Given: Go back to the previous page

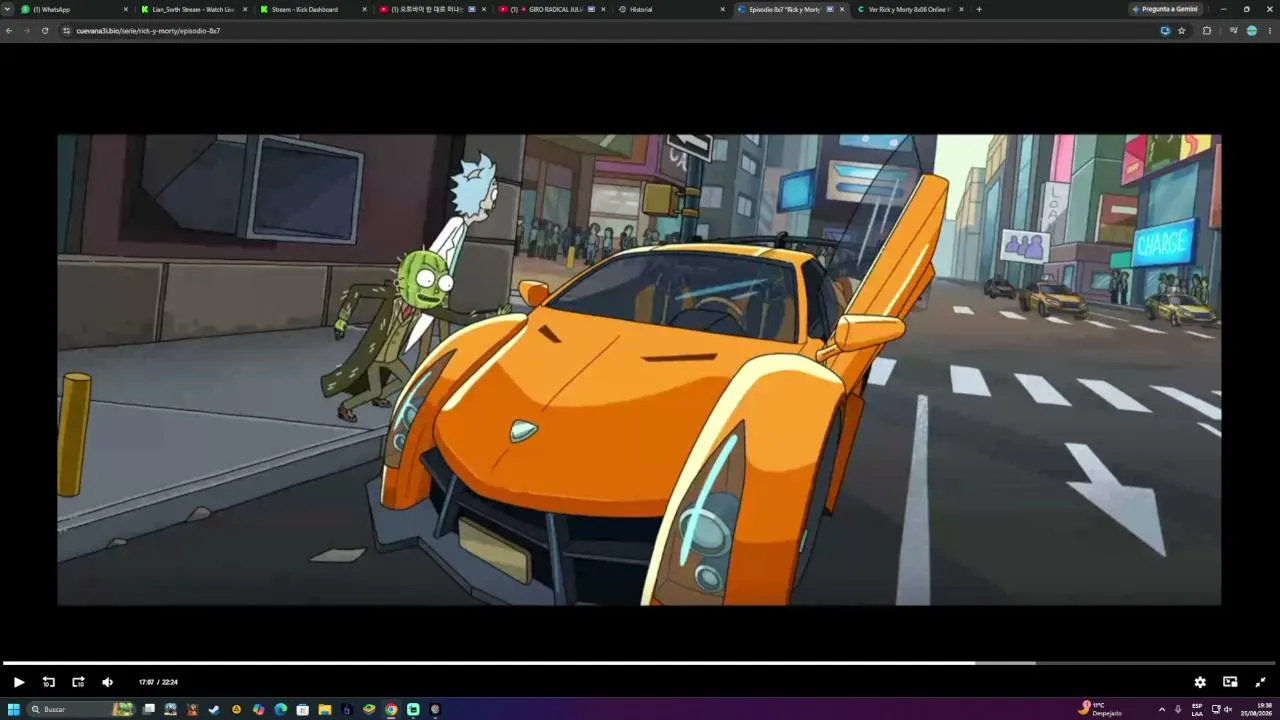Looking at the screenshot, I should click(x=9, y=31).
